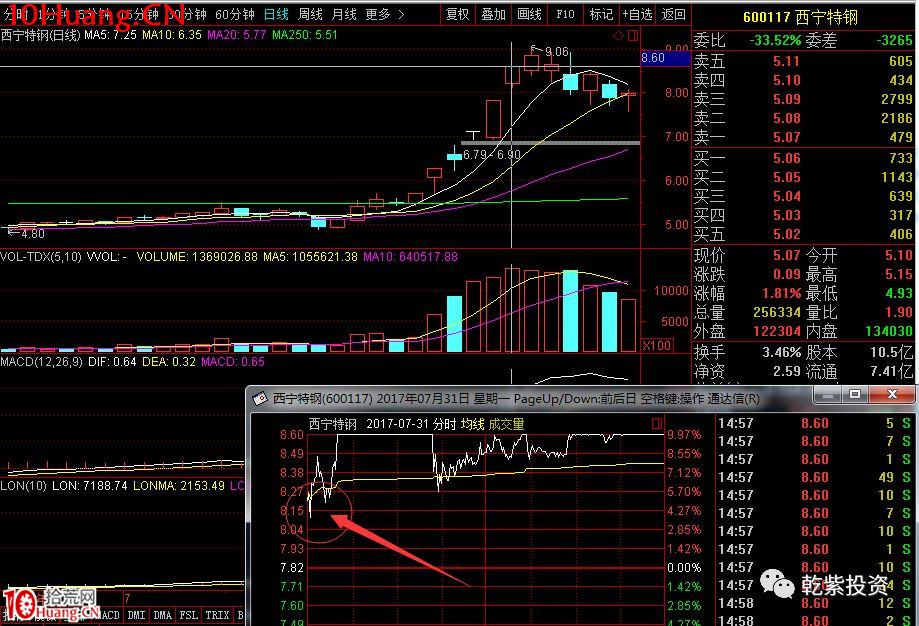919x626 pixels.
Task: Click the red layout icon in the 分时 popup chart header
Action: point(657,423)
